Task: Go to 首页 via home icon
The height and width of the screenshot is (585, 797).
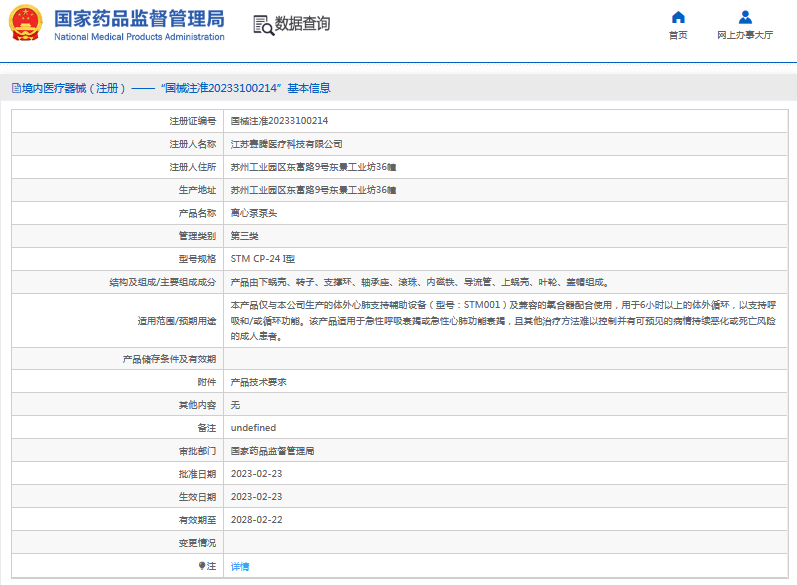Action: (x=678, y=18)
